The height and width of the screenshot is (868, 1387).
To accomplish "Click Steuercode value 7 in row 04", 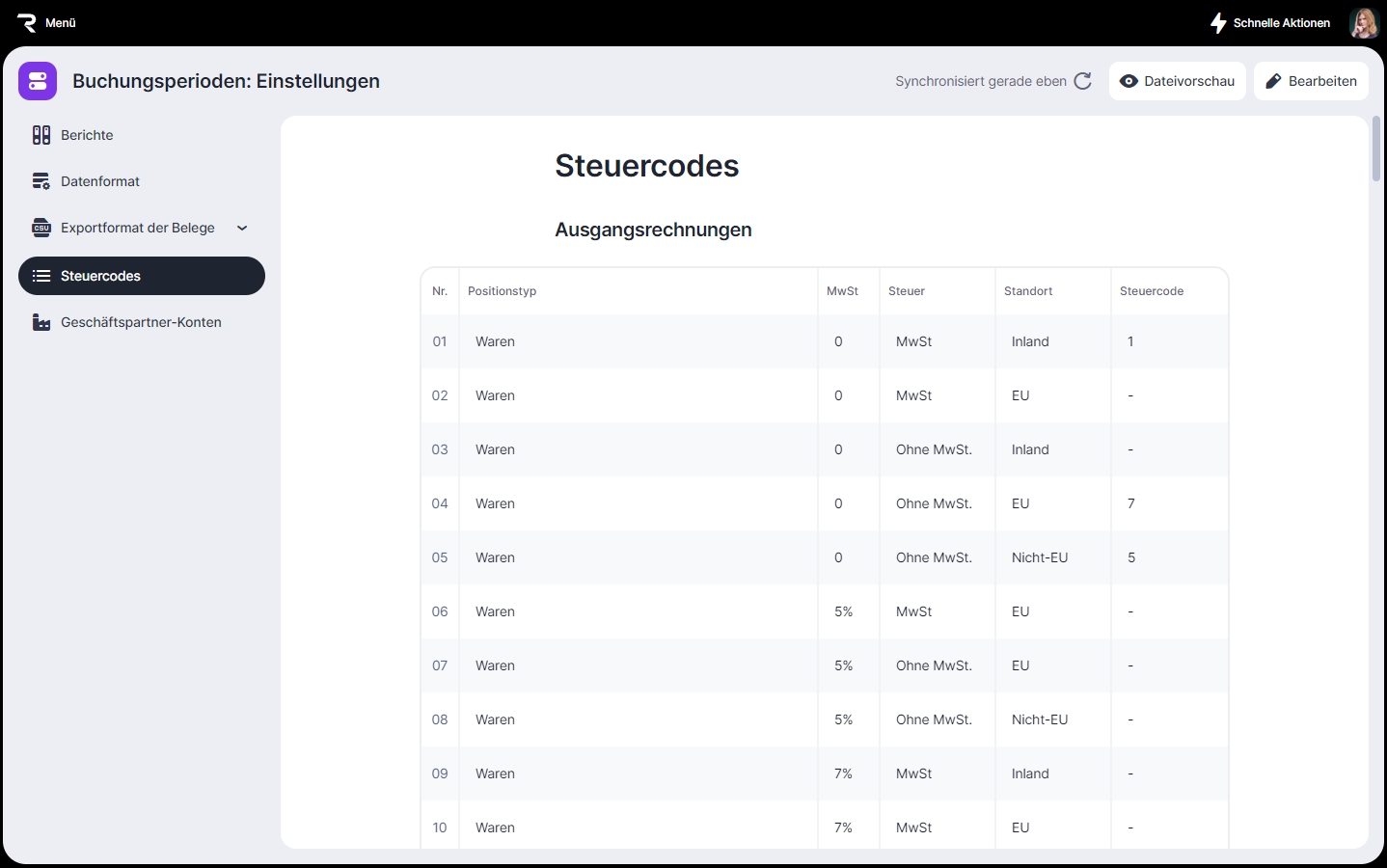I will (1131, 504).
